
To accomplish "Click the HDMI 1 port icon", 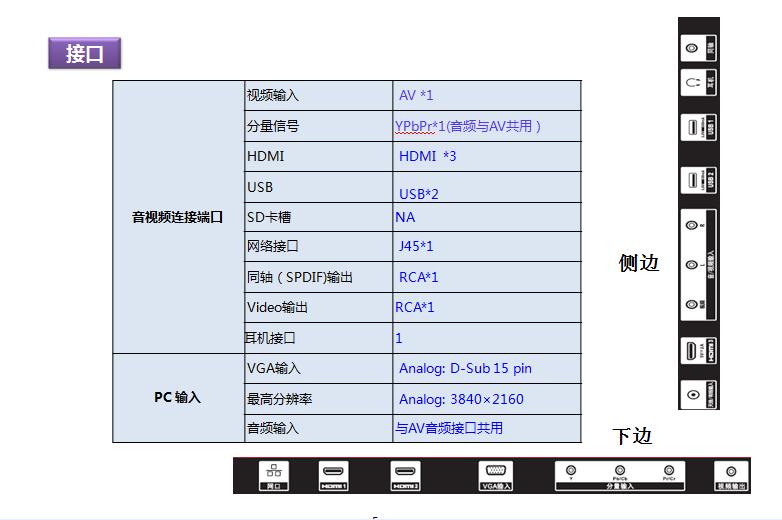I will (334, 472).
